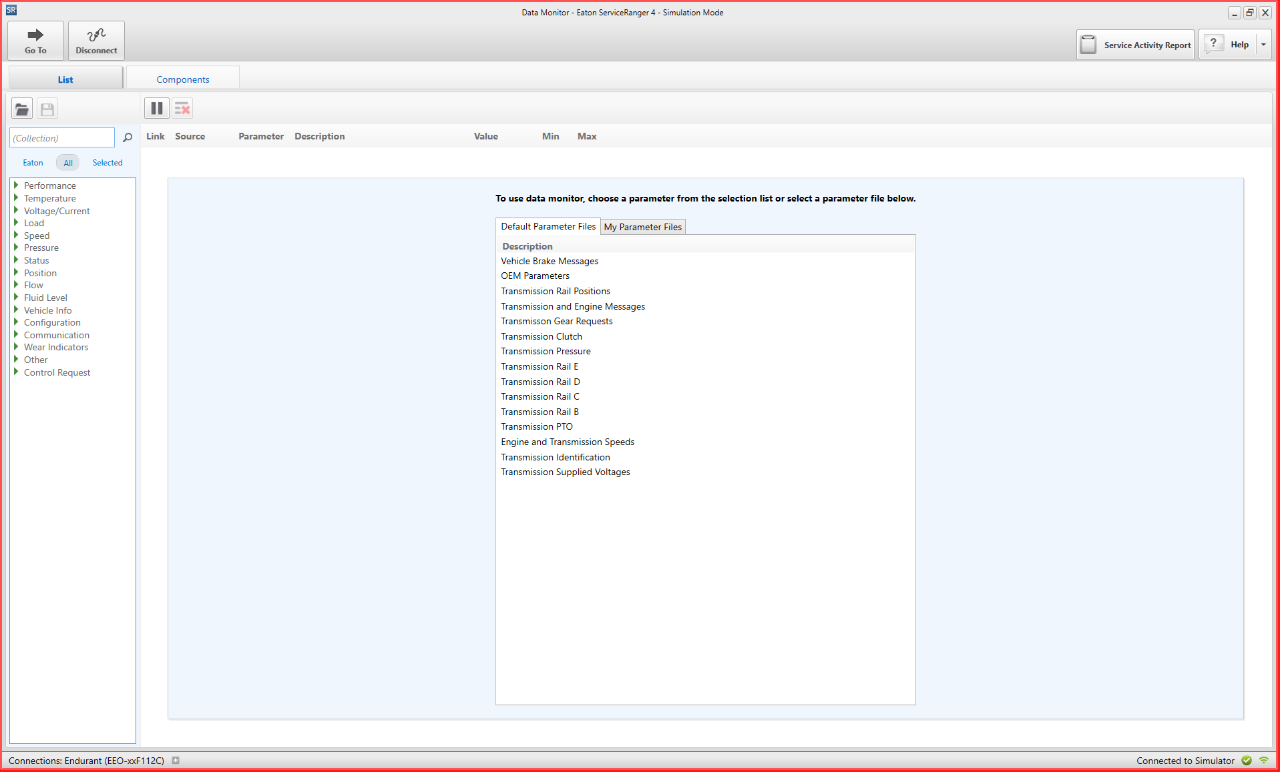
Task: Click the Help question mark button
Action: coord(1226,45)
